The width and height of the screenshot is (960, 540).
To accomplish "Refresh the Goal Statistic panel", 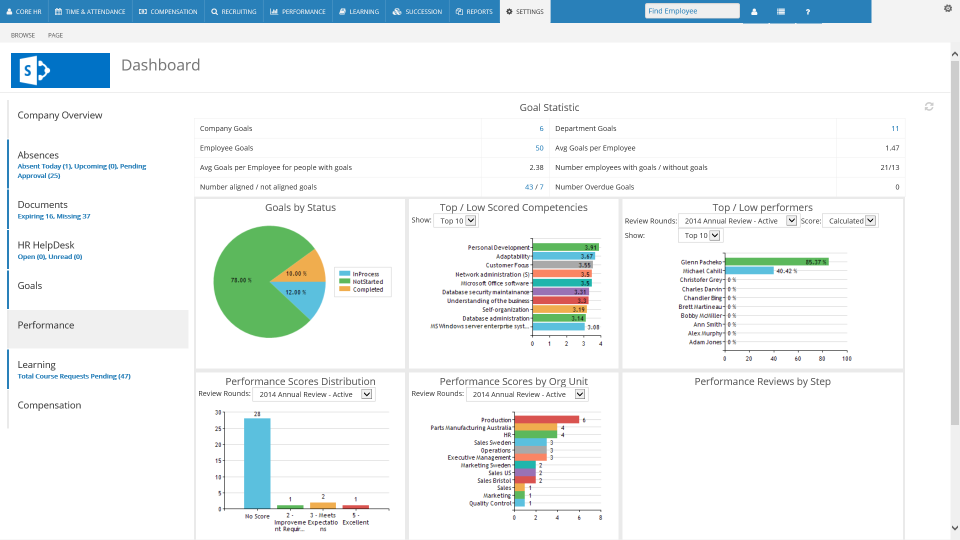I will click(x=929, y=107).
